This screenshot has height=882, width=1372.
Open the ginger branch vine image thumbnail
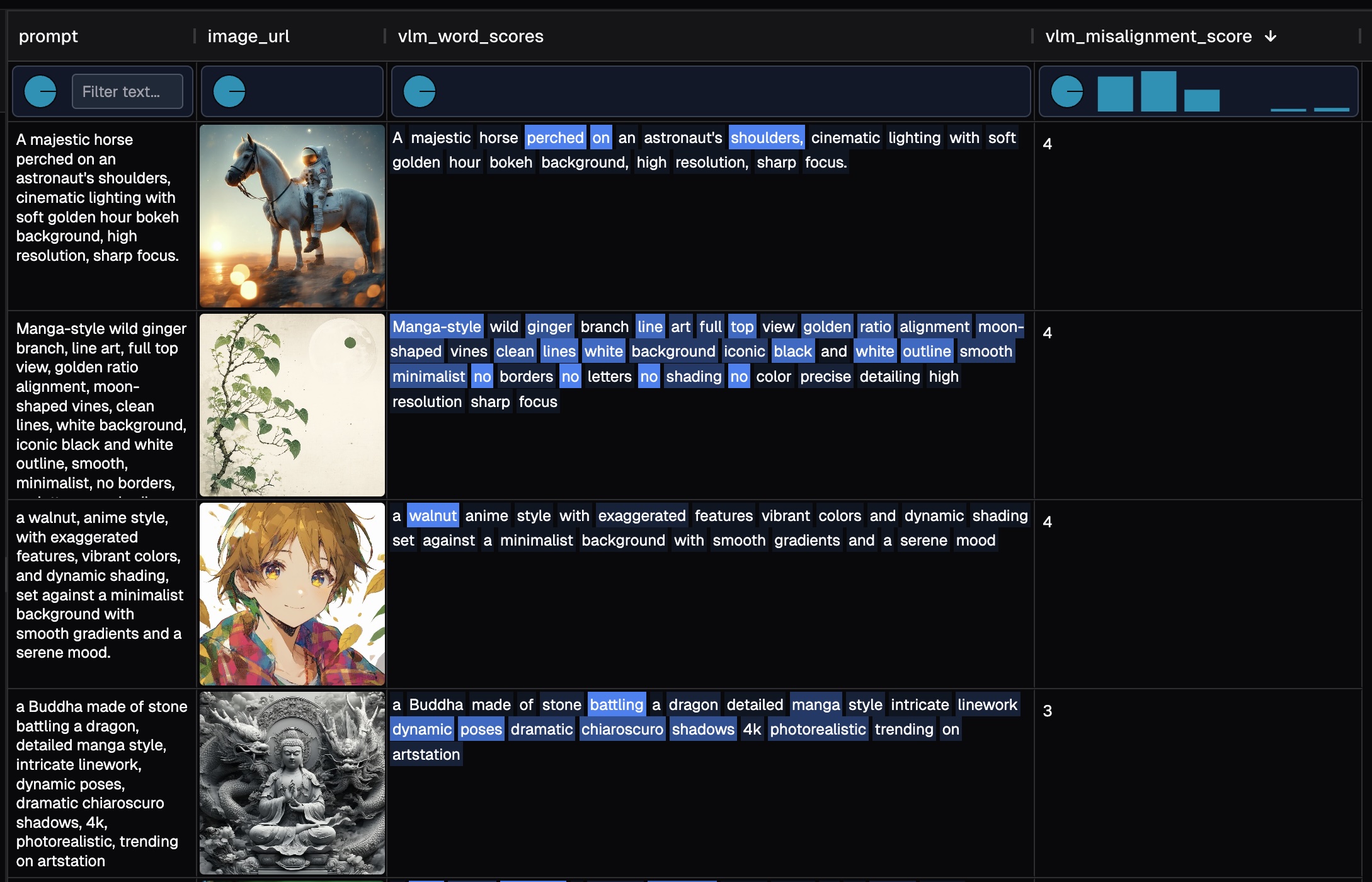click(x=292, y=405)
